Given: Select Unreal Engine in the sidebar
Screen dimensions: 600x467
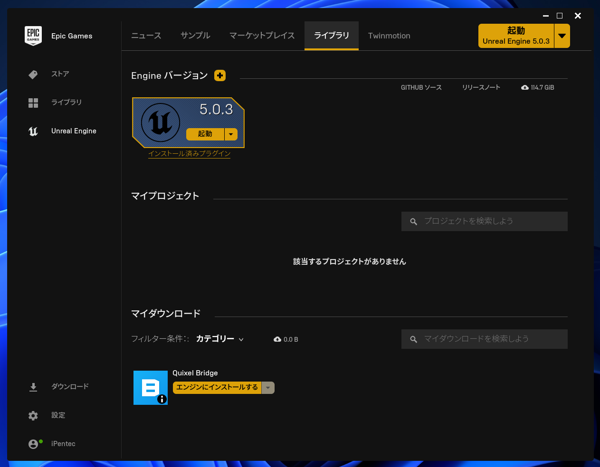Looking at the screenshot, I should [73, 131].
